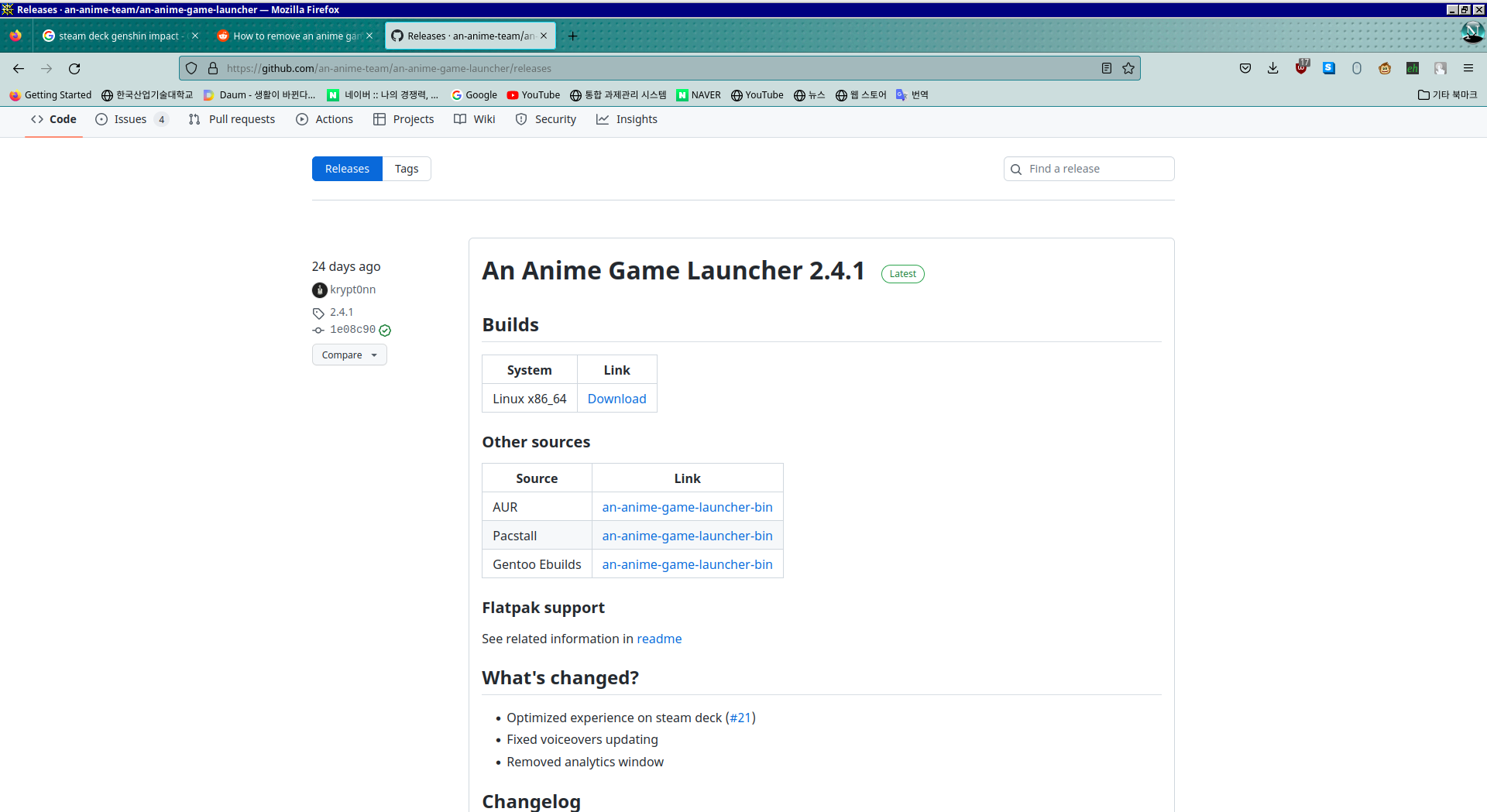This screenshot has height=812, width=1487.
Task: Open the 번역 translate bookmark
Action: 912,95
